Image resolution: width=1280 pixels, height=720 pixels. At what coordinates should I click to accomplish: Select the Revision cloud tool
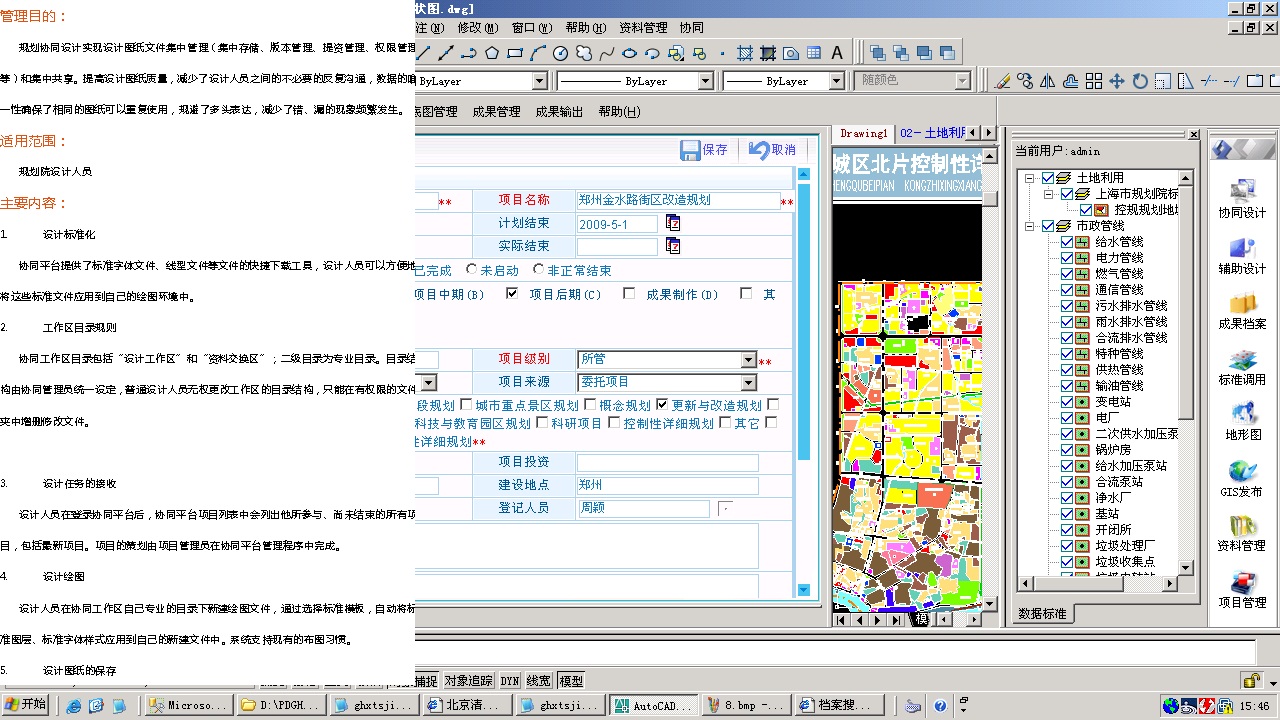pyautogui.click(x=584, y=53)
